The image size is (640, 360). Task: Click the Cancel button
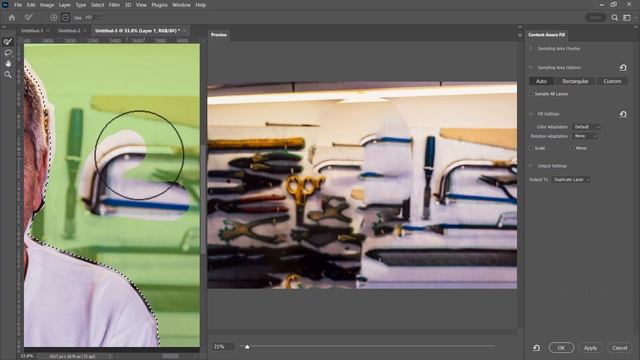click(619, 348)
